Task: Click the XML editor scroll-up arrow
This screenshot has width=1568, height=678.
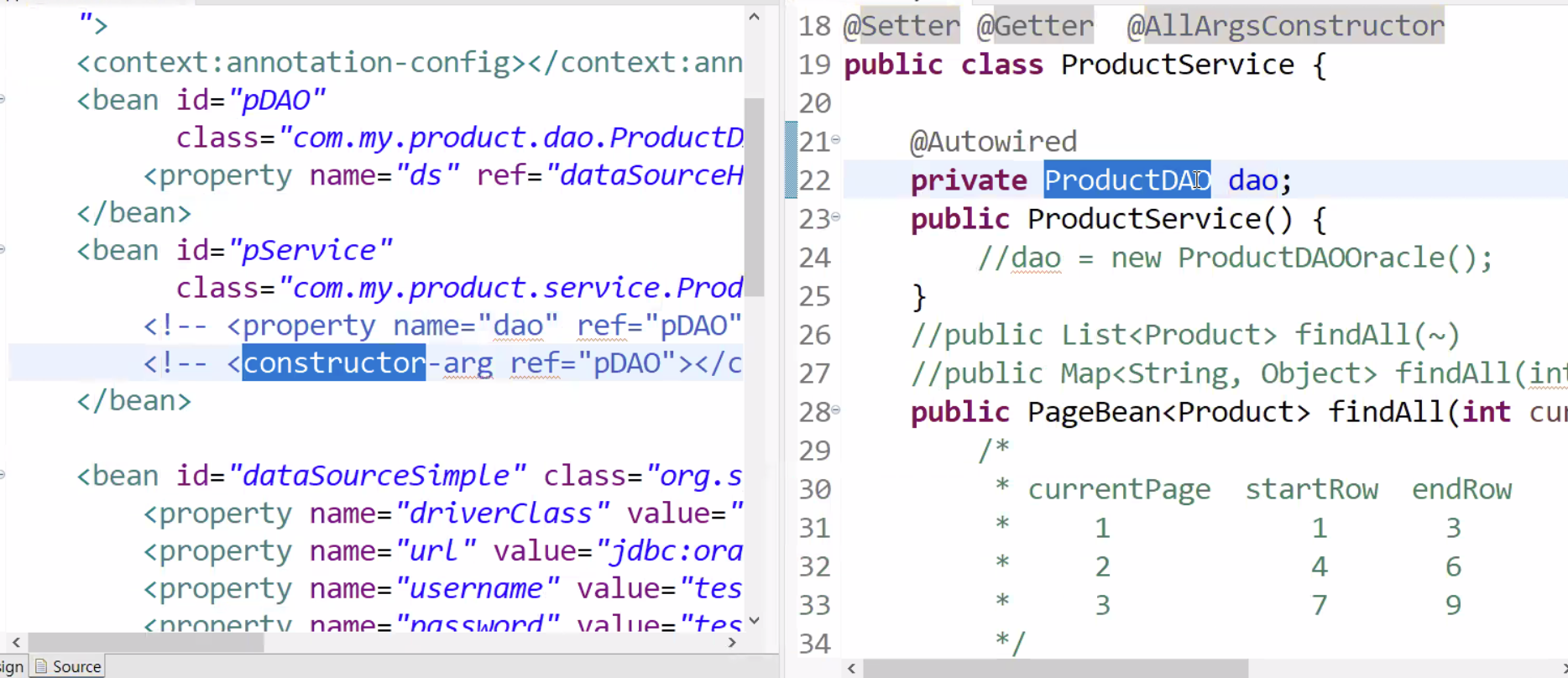Action: pos(754,17)
